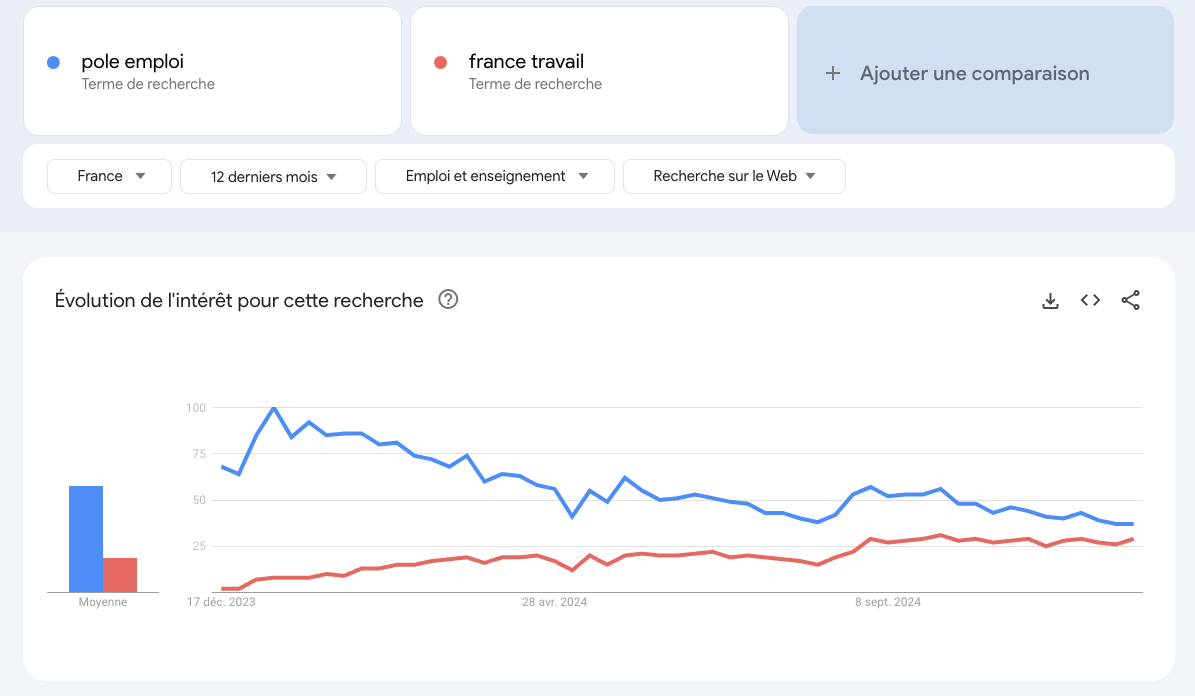Select the france travail term card

tap(598, 70)
